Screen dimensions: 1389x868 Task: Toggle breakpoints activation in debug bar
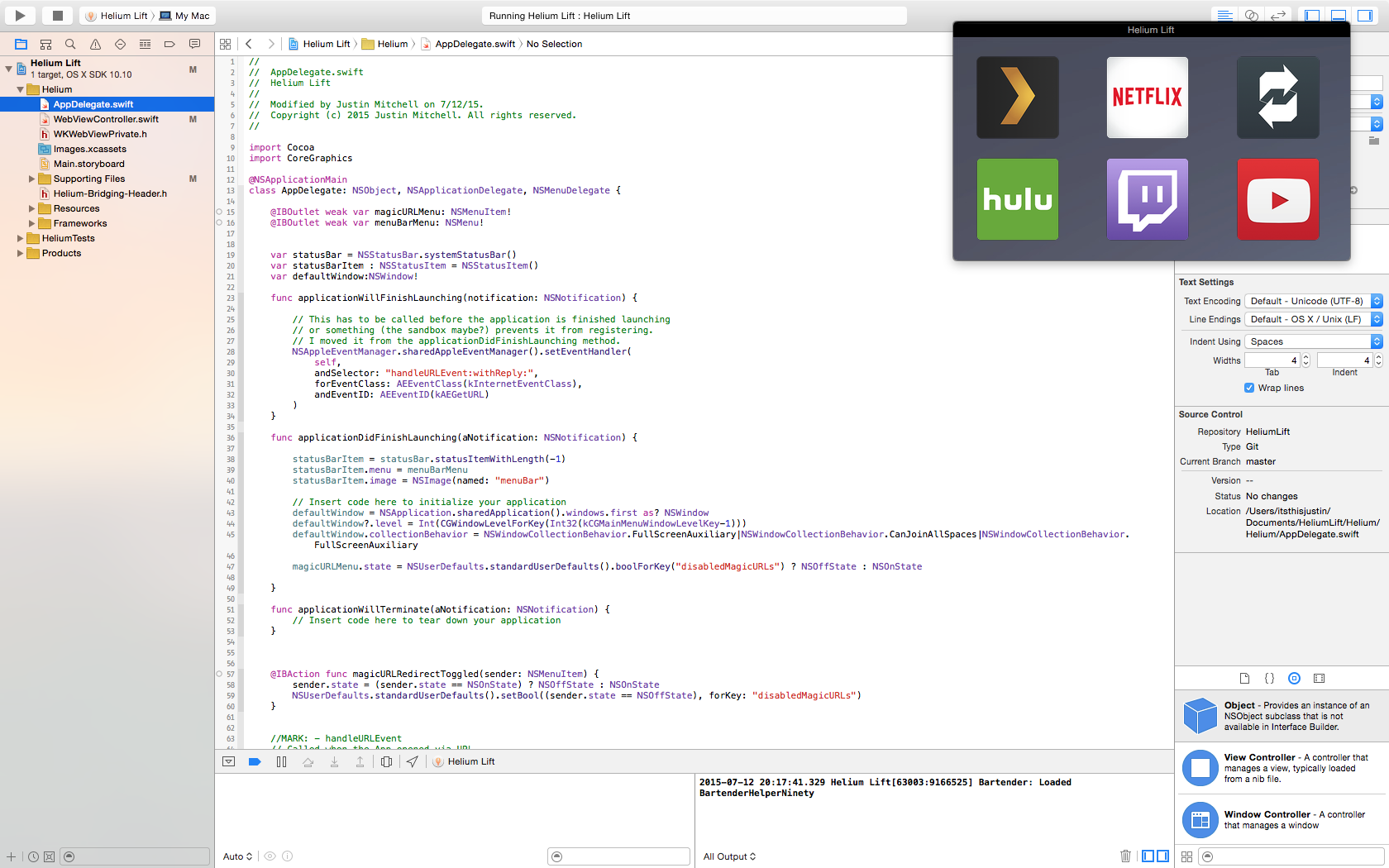[x=255, y=761]
